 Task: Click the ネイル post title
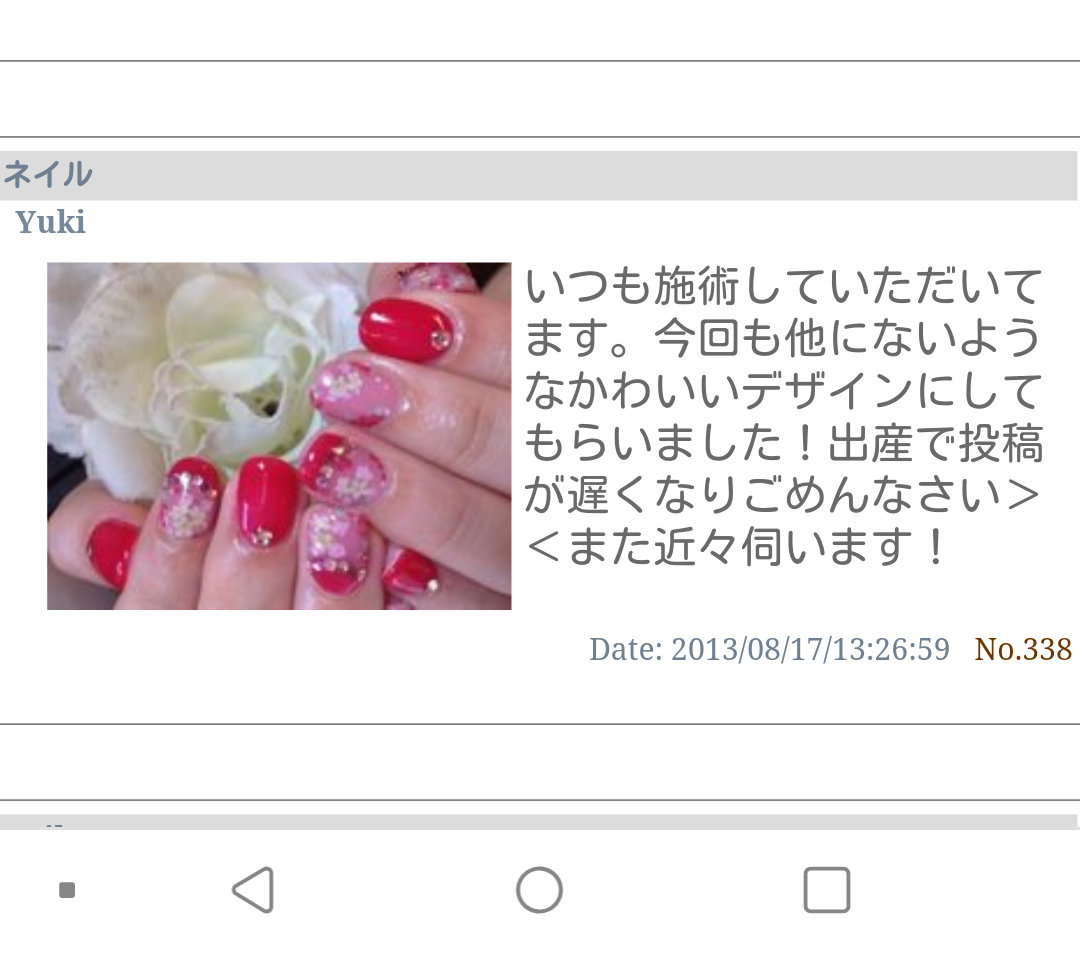click(47, 174)
